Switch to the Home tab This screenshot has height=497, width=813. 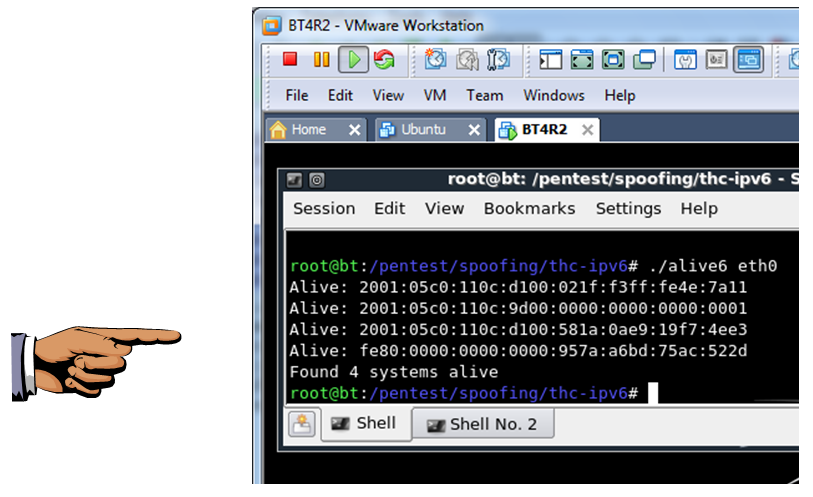[x=308, y=130]
